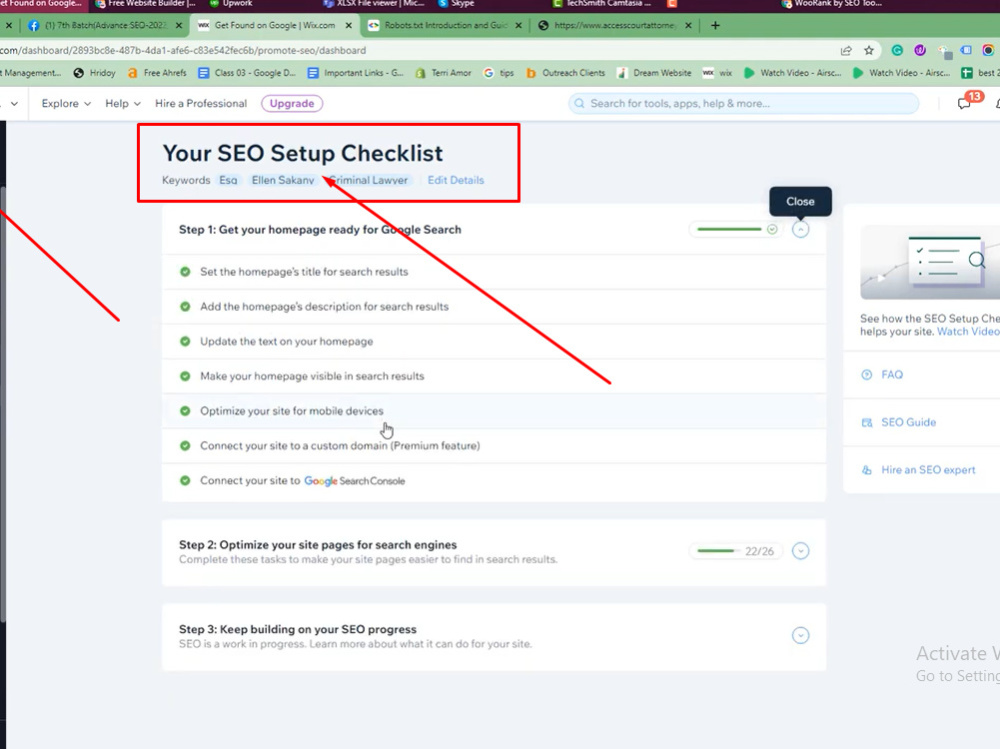This screenshot has height=749, width=1000.
Task: Open the Outreach Clients bookmark
Action: (x=565, y=73)
